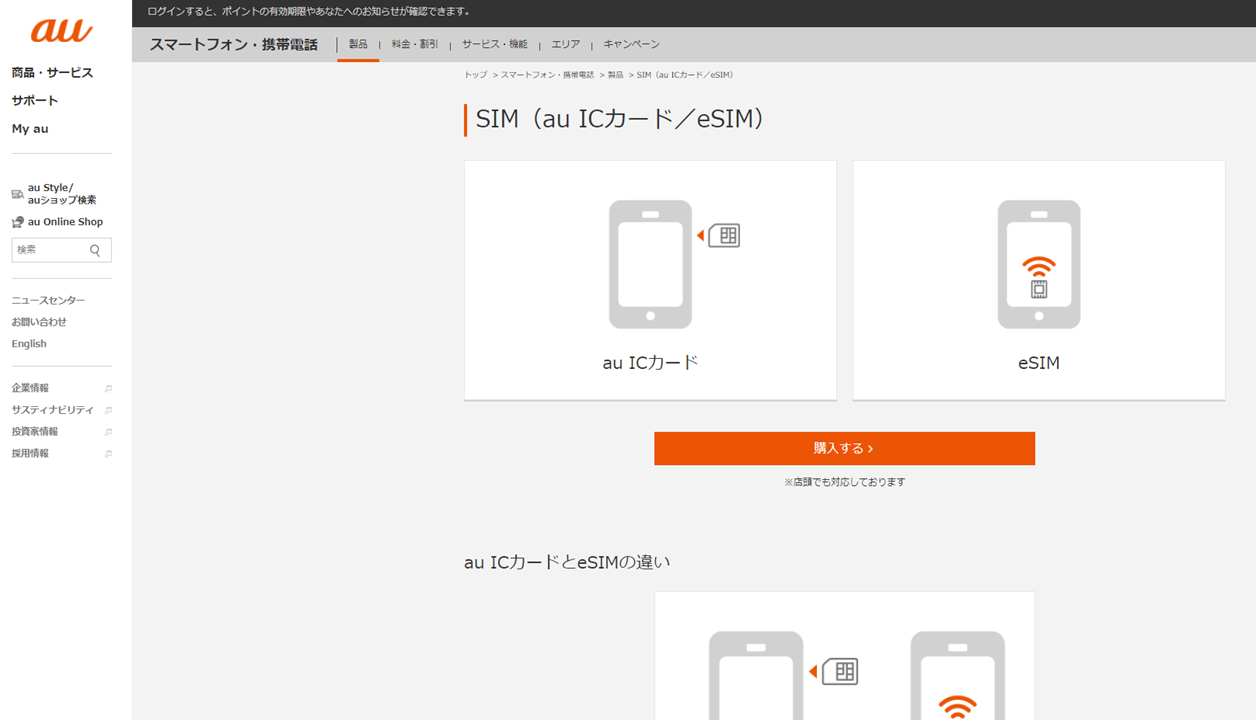Open サスティナビリティ link

(x=52, y=410)
